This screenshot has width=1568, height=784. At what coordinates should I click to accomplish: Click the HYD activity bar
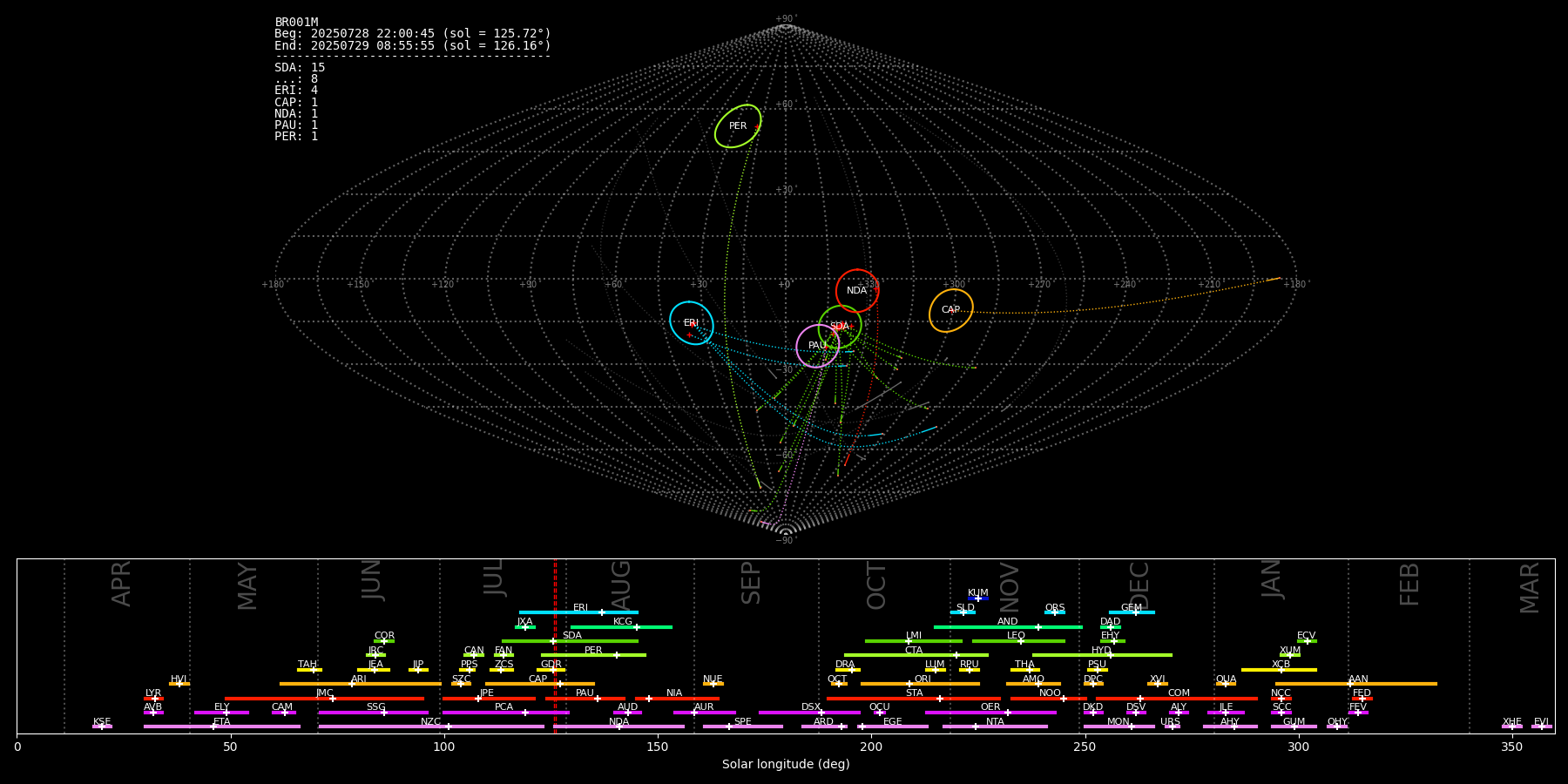[x=1102, y=655]
